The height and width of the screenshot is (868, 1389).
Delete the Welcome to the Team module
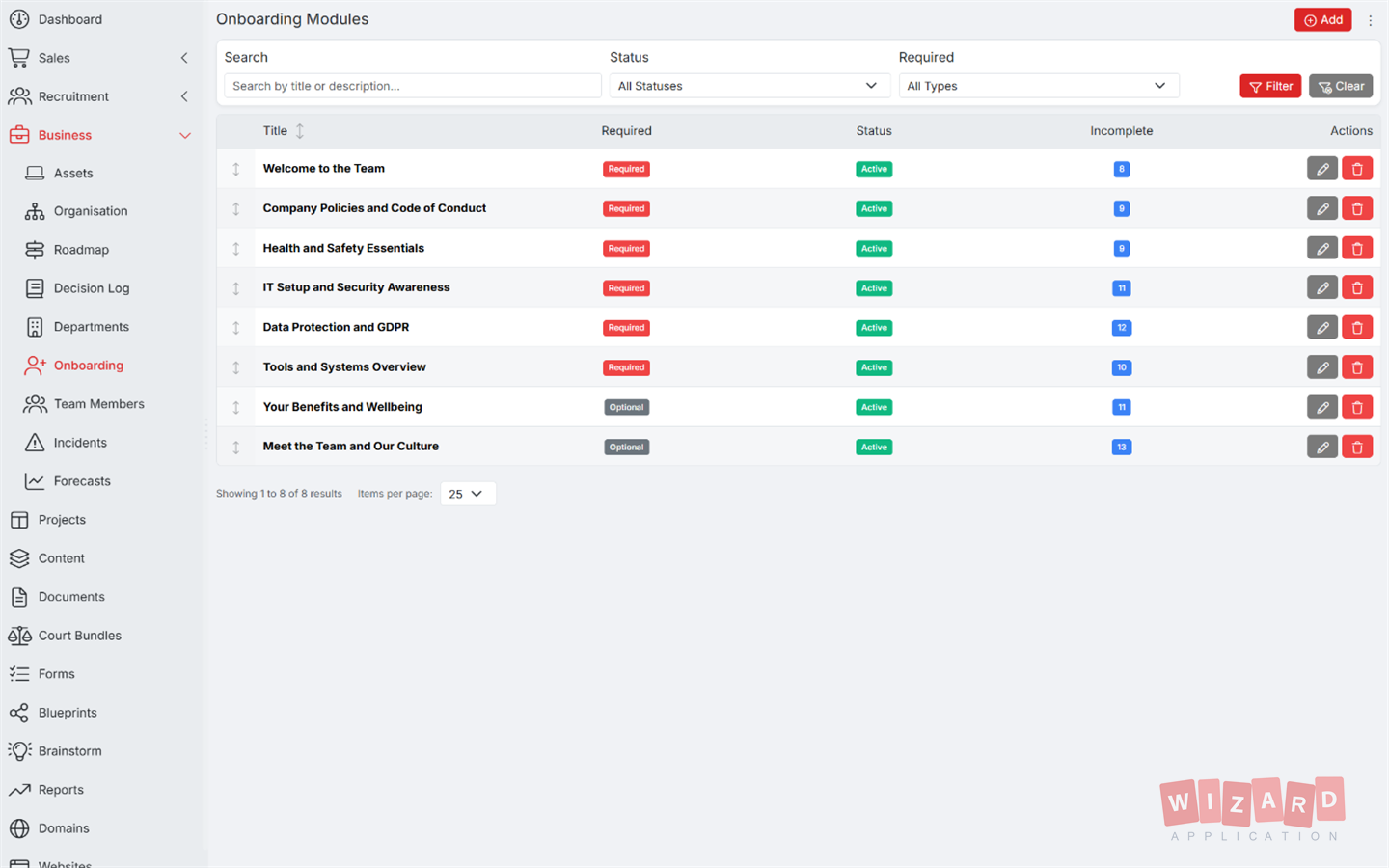1357,169
